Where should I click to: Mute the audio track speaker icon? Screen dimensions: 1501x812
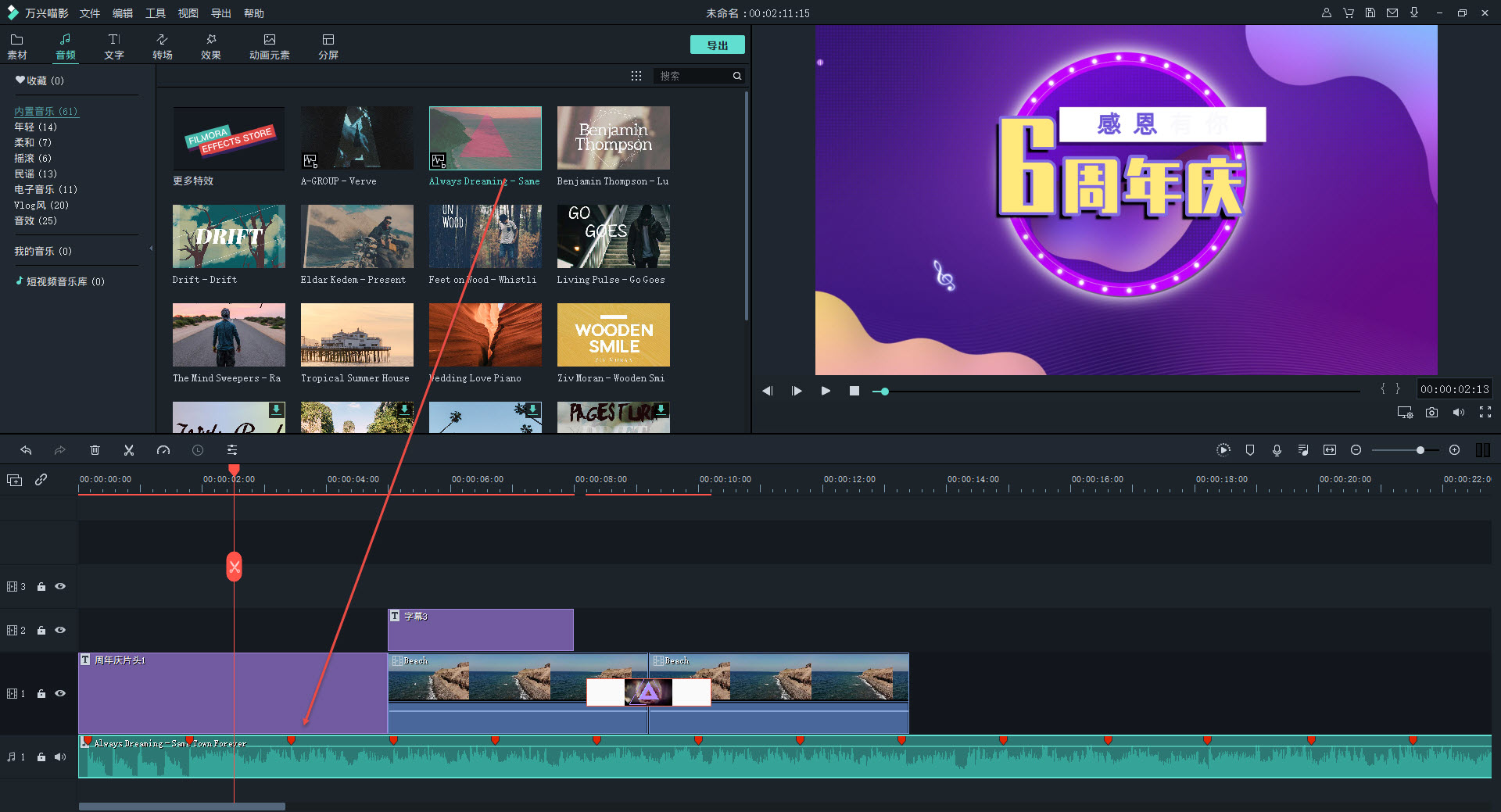[x=60, y=757]
